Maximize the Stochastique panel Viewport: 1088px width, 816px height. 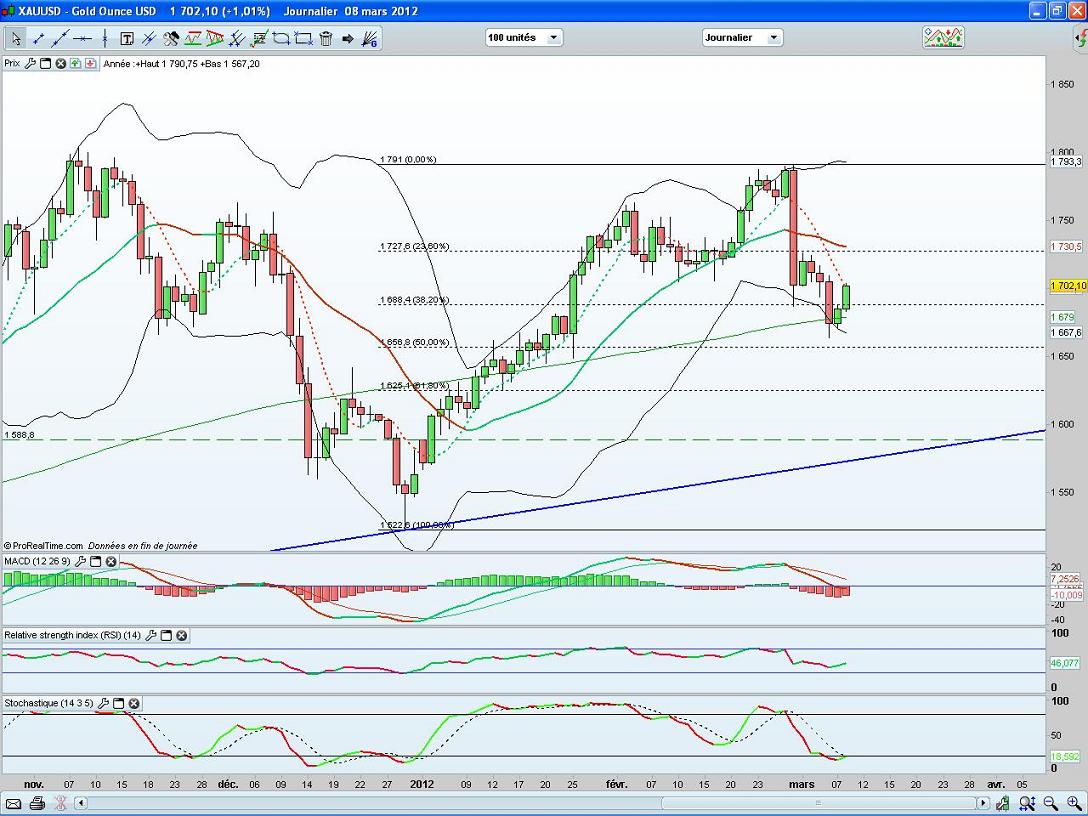(119, 704)
